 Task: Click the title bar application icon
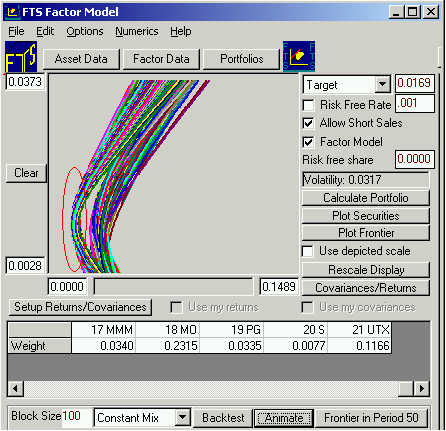click(x=13, y=12)
